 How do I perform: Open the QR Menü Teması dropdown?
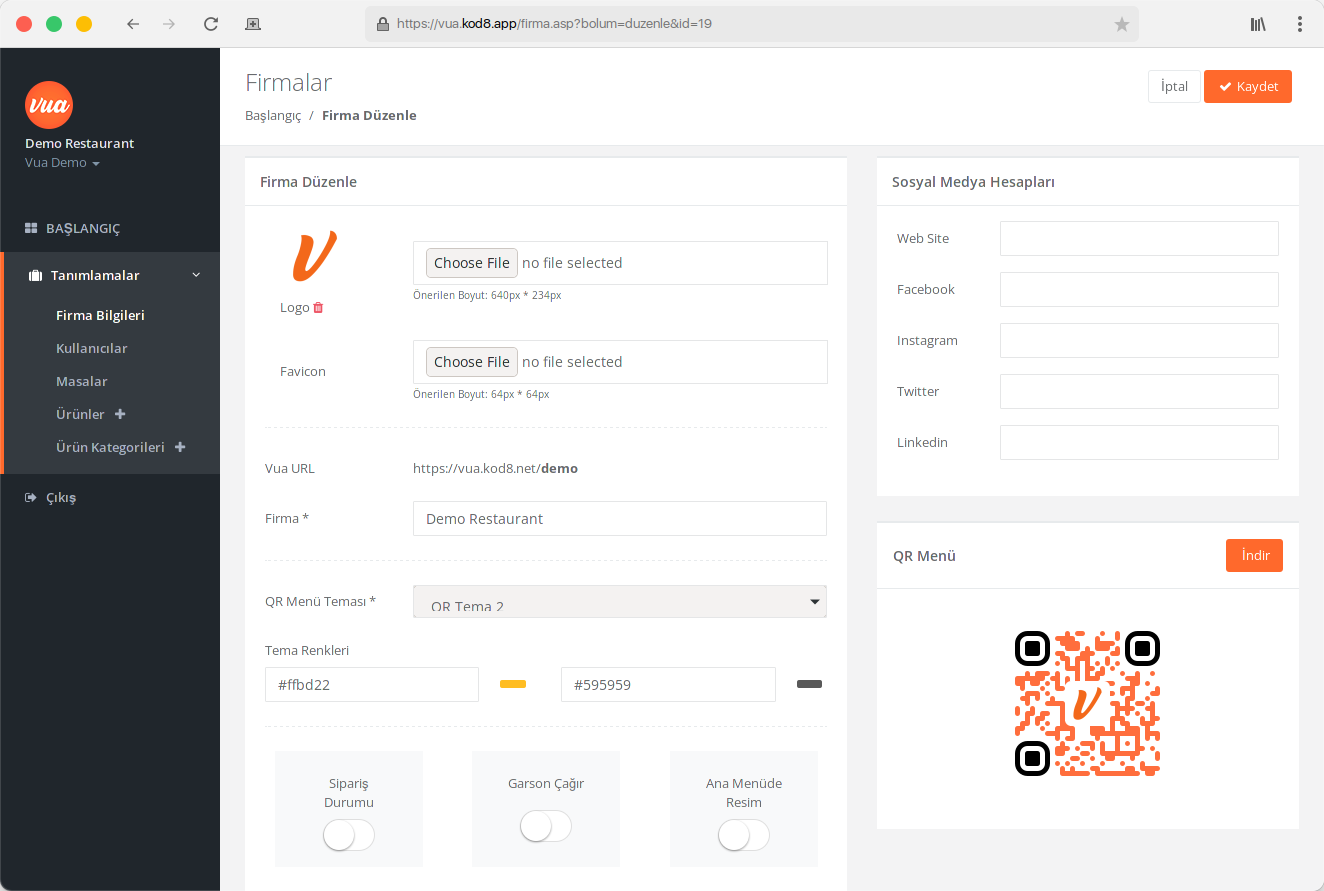click(x=620, y=602)
